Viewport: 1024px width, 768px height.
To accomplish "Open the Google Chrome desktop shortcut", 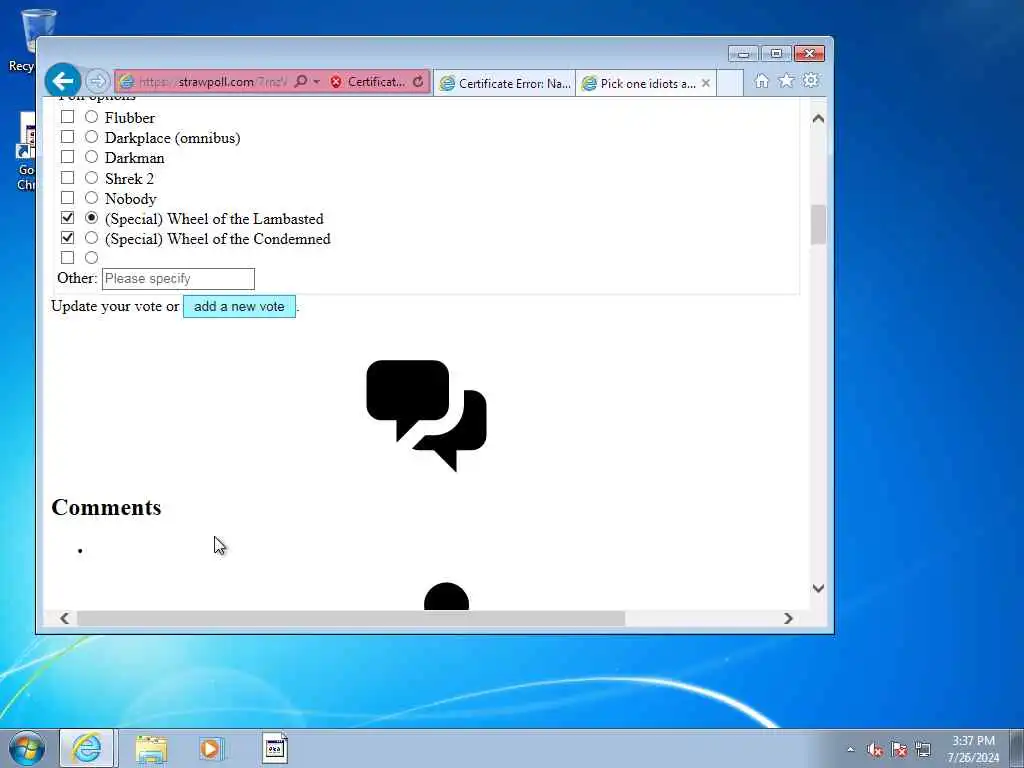I will click(x=26, y=152).
